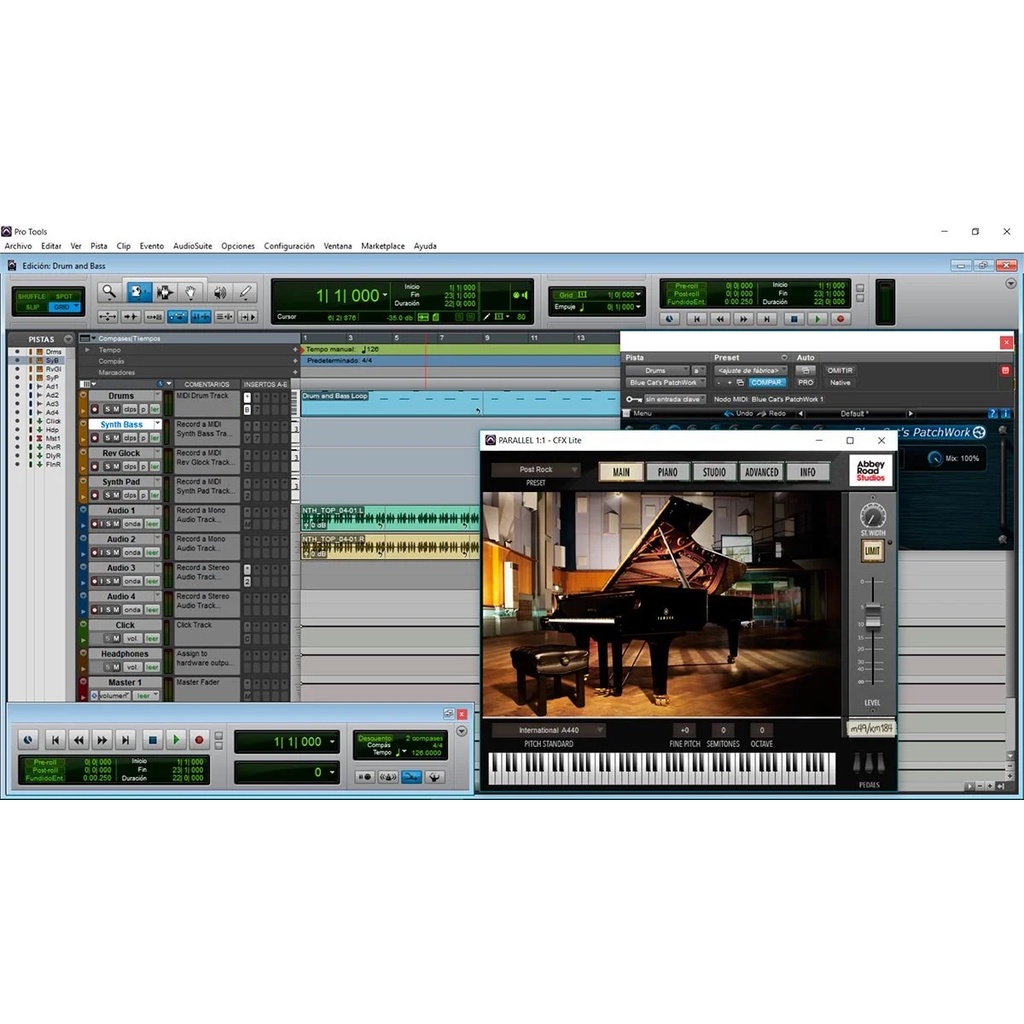
Task: Click the ST. WIDTH knob in CFX Lite
Action: coord(872,515)
